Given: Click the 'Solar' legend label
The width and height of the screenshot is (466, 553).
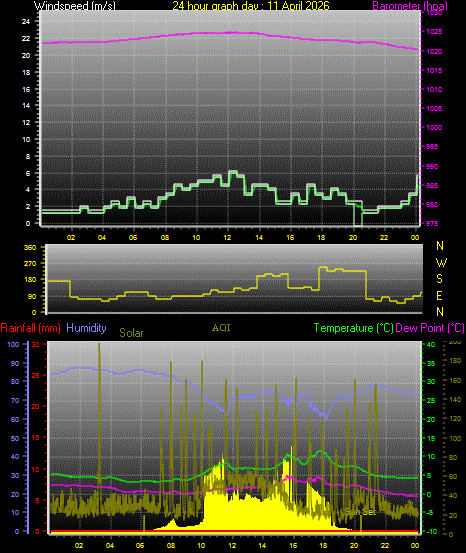Looking at the screenshot, I should tap(131, 333).
